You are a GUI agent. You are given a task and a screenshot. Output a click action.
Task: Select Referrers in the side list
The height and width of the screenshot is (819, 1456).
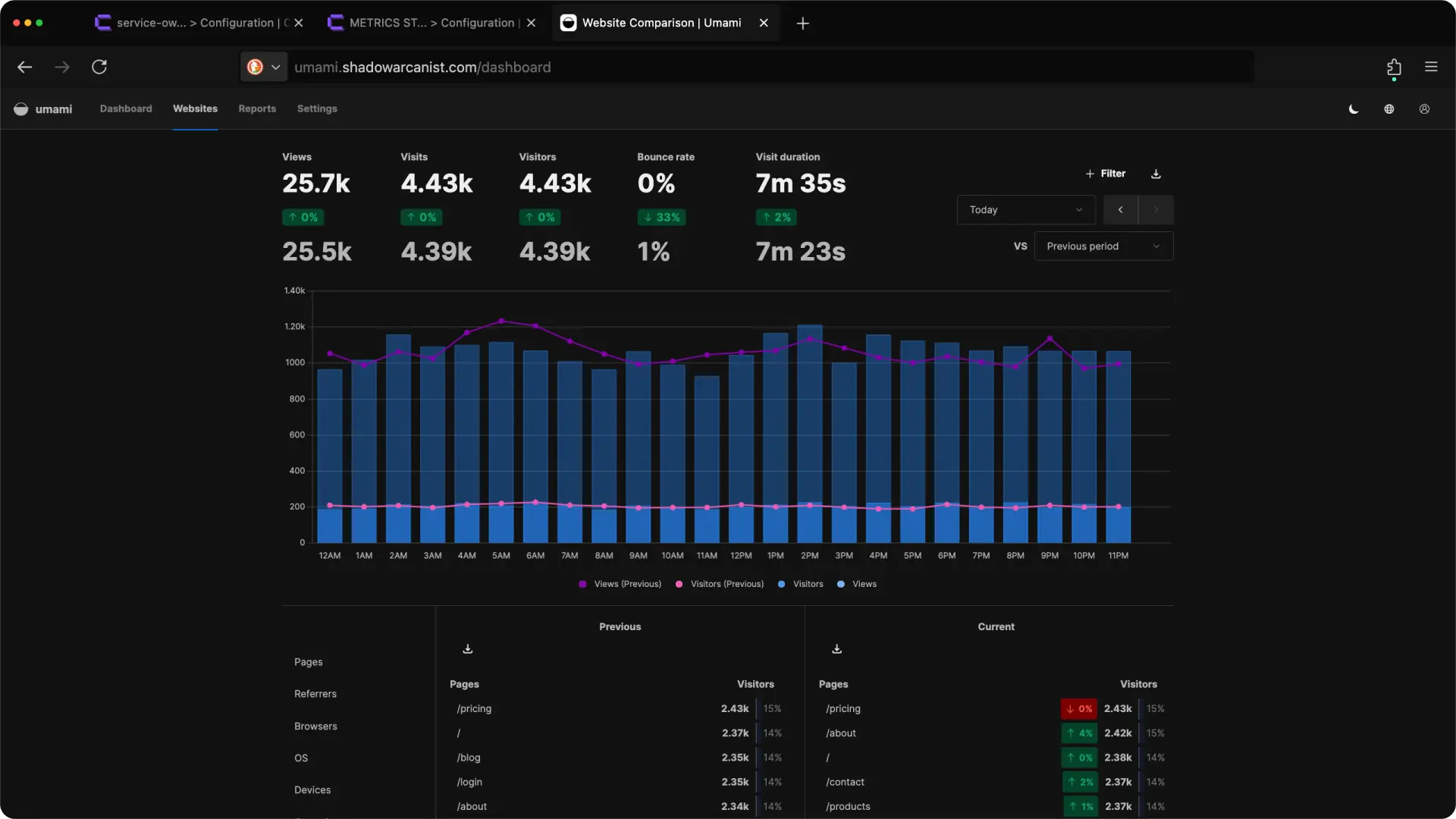(x=315, y=694)
